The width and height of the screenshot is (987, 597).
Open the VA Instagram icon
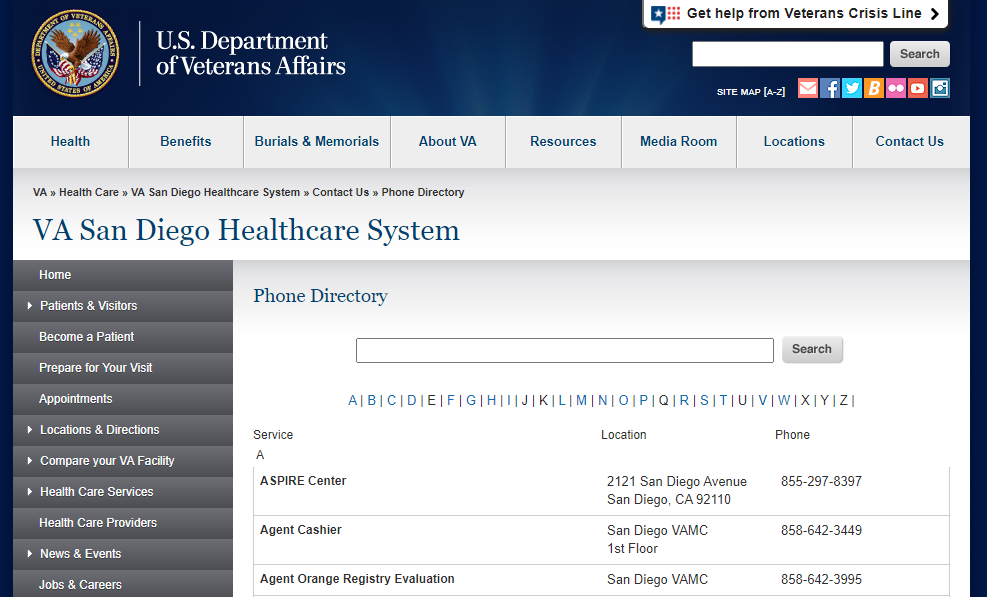click(940, 88)
